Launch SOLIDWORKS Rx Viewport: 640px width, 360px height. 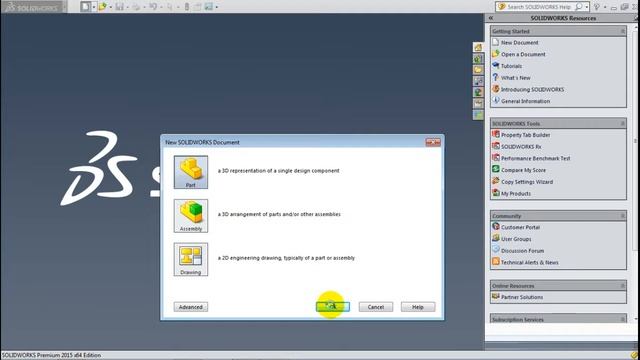tap(521, 147)
